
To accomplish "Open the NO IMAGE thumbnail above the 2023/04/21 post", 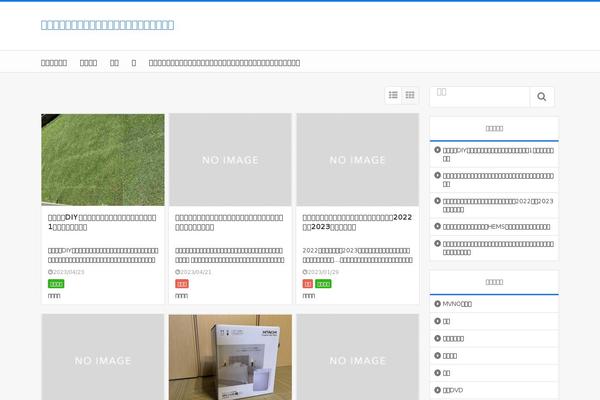I will pyautogui.click(x=230, y=160).
